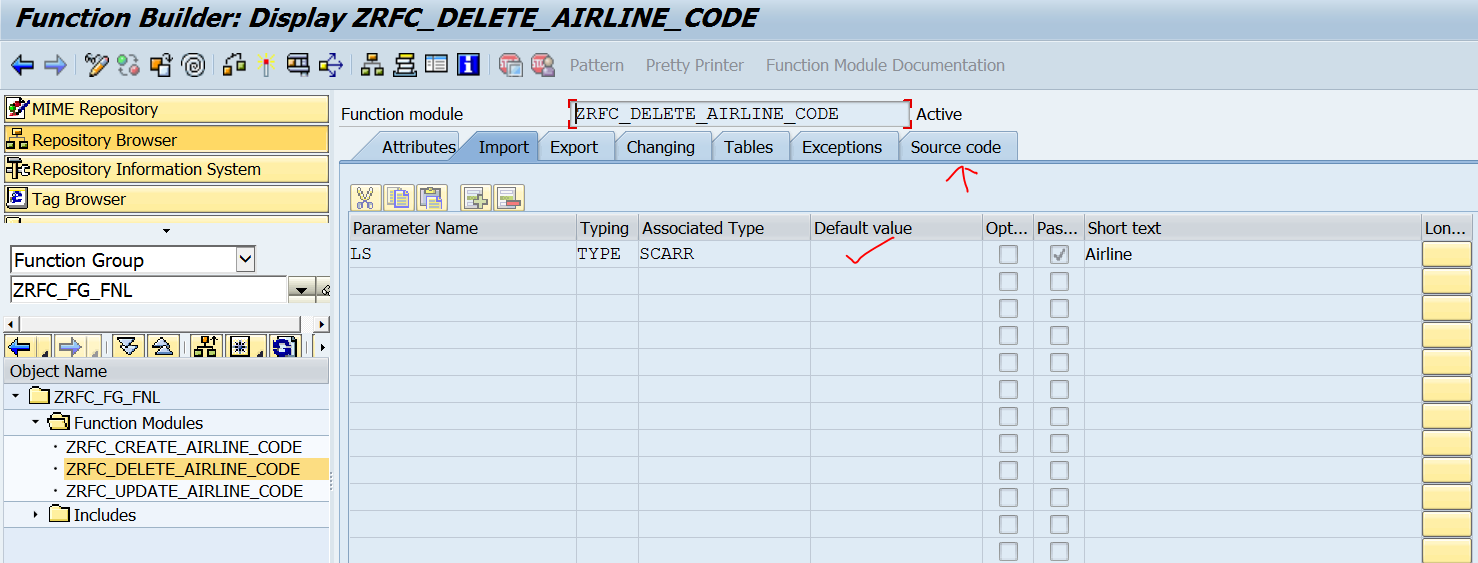The height and width of the screenshot is (563, 1478).
Task: Click the Insert Row icon with green plus
Action: tap(475, 197)
